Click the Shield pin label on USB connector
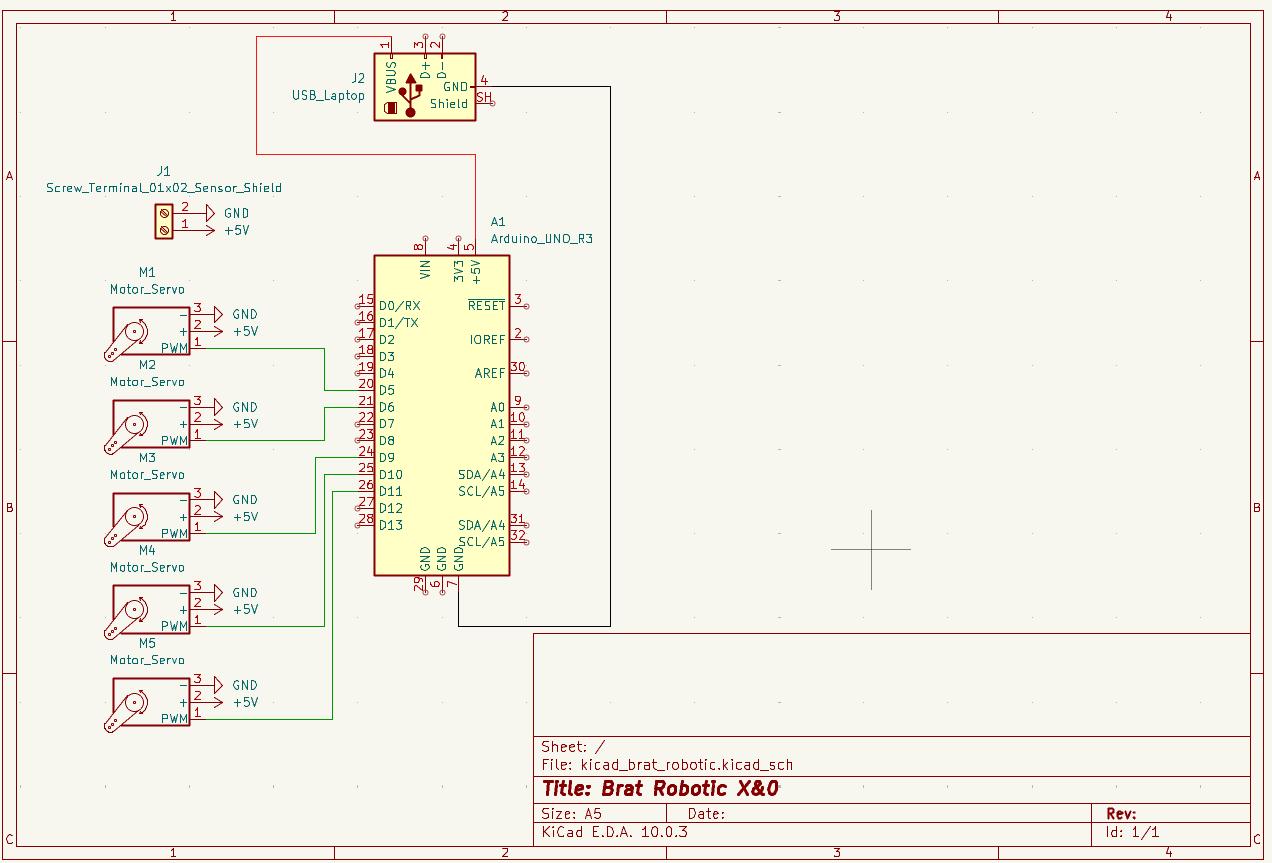This screenshot has width=1272, height=863. pos(449,103)
